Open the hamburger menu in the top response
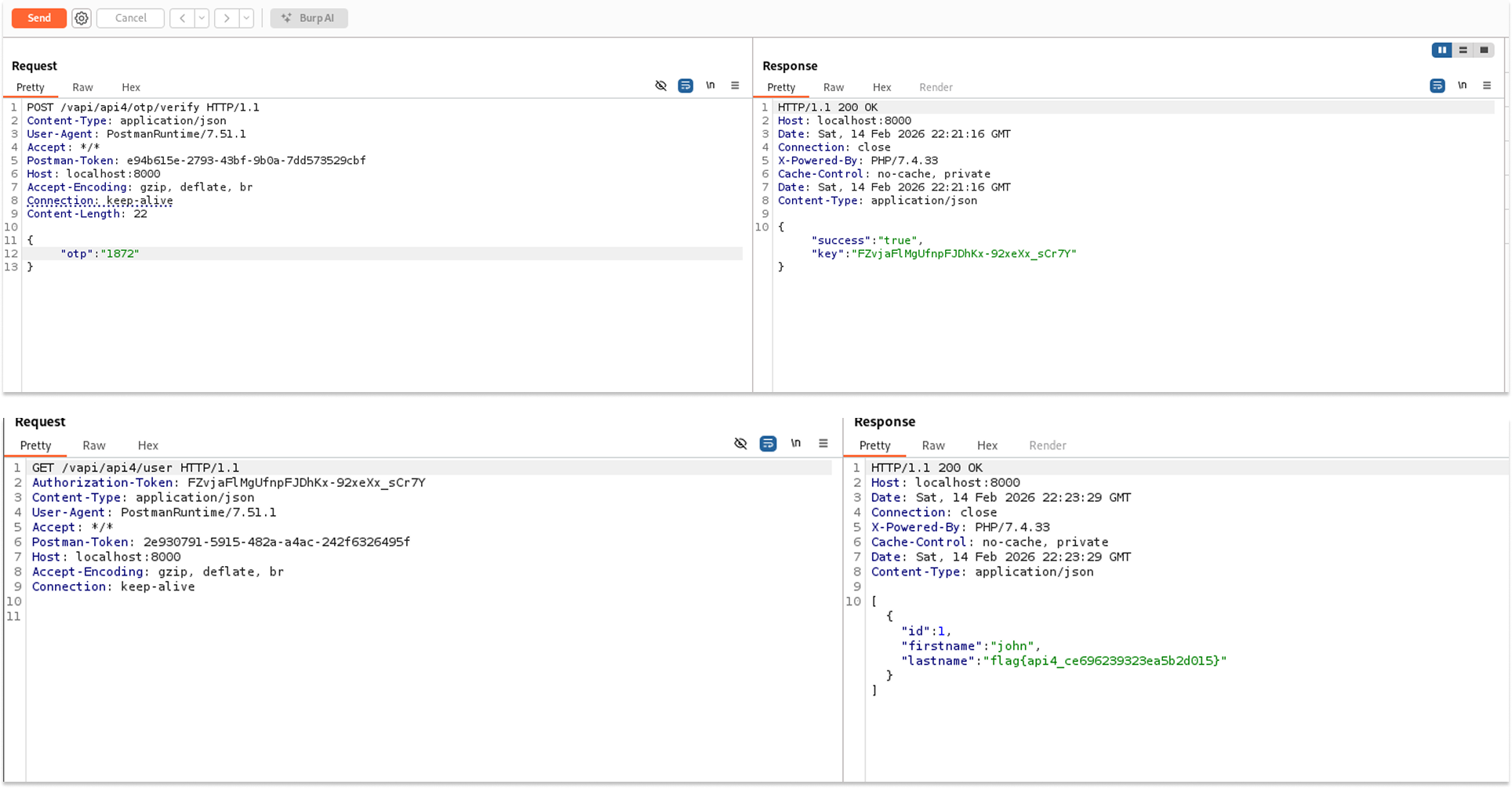This screenshot has width=1512, height=788. coord(1487,85)
